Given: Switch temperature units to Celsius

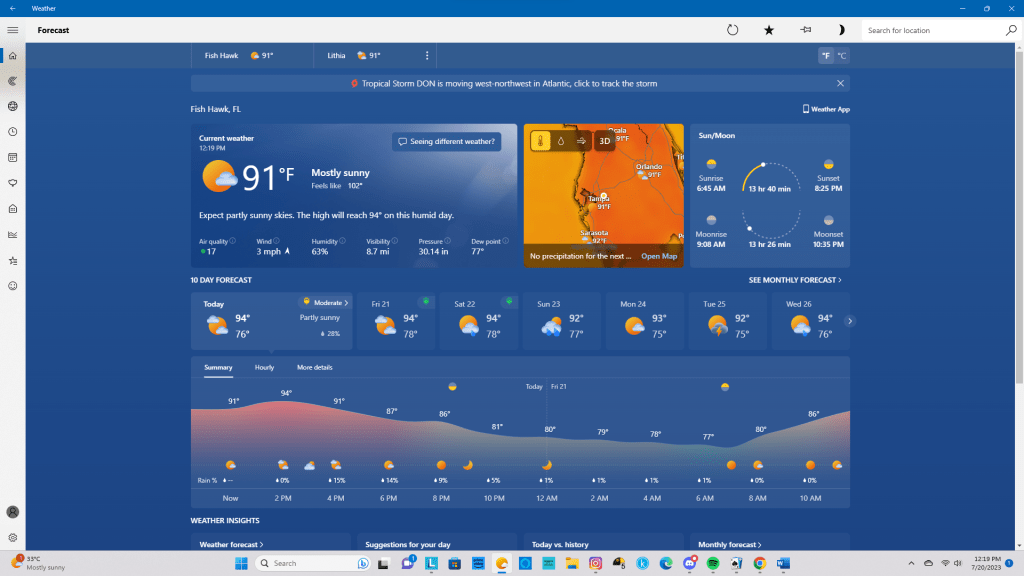Looking at the screenshot, I should click(x=841, y=56).
